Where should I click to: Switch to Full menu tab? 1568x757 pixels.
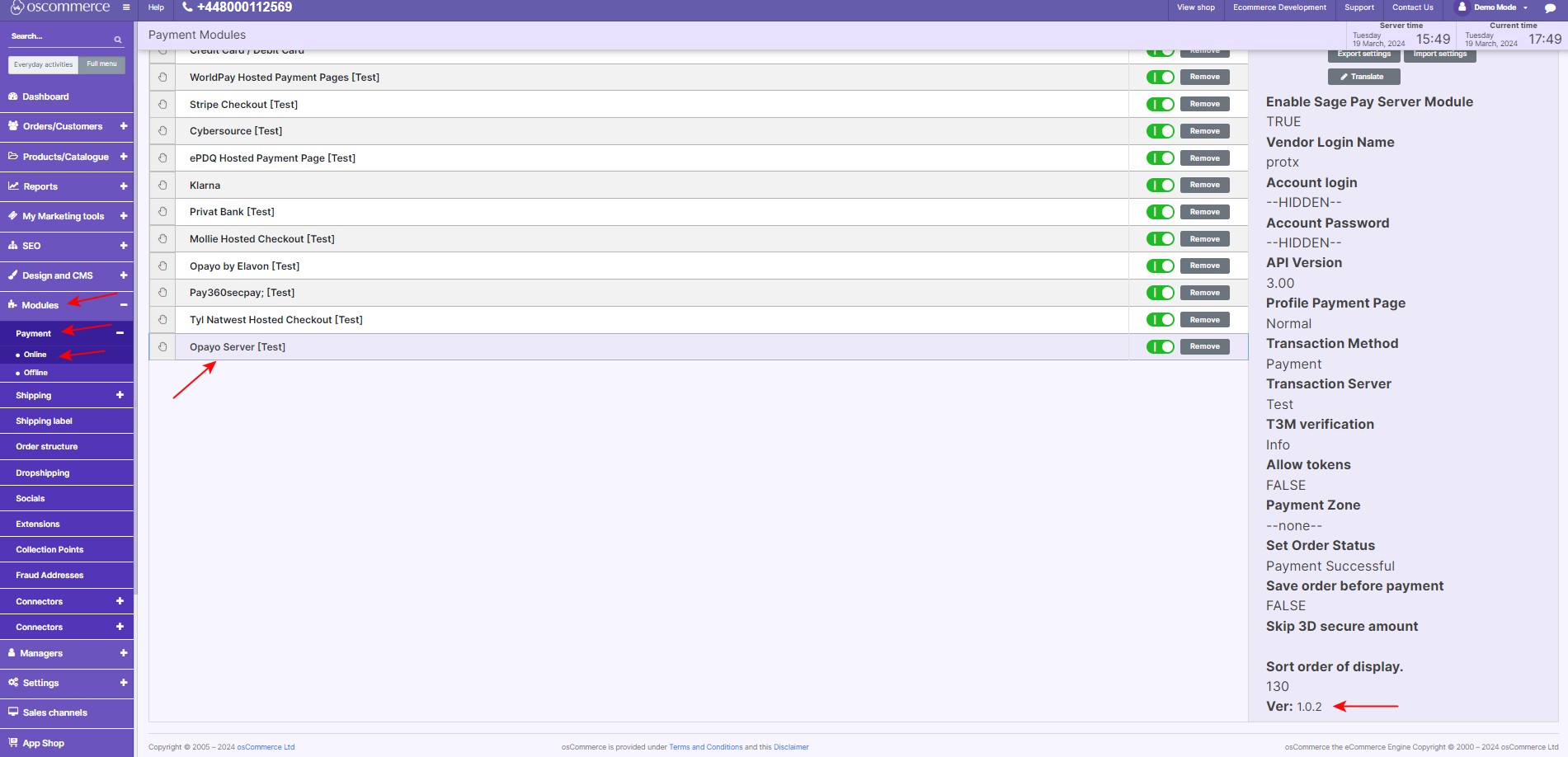(x=101, y=64)
